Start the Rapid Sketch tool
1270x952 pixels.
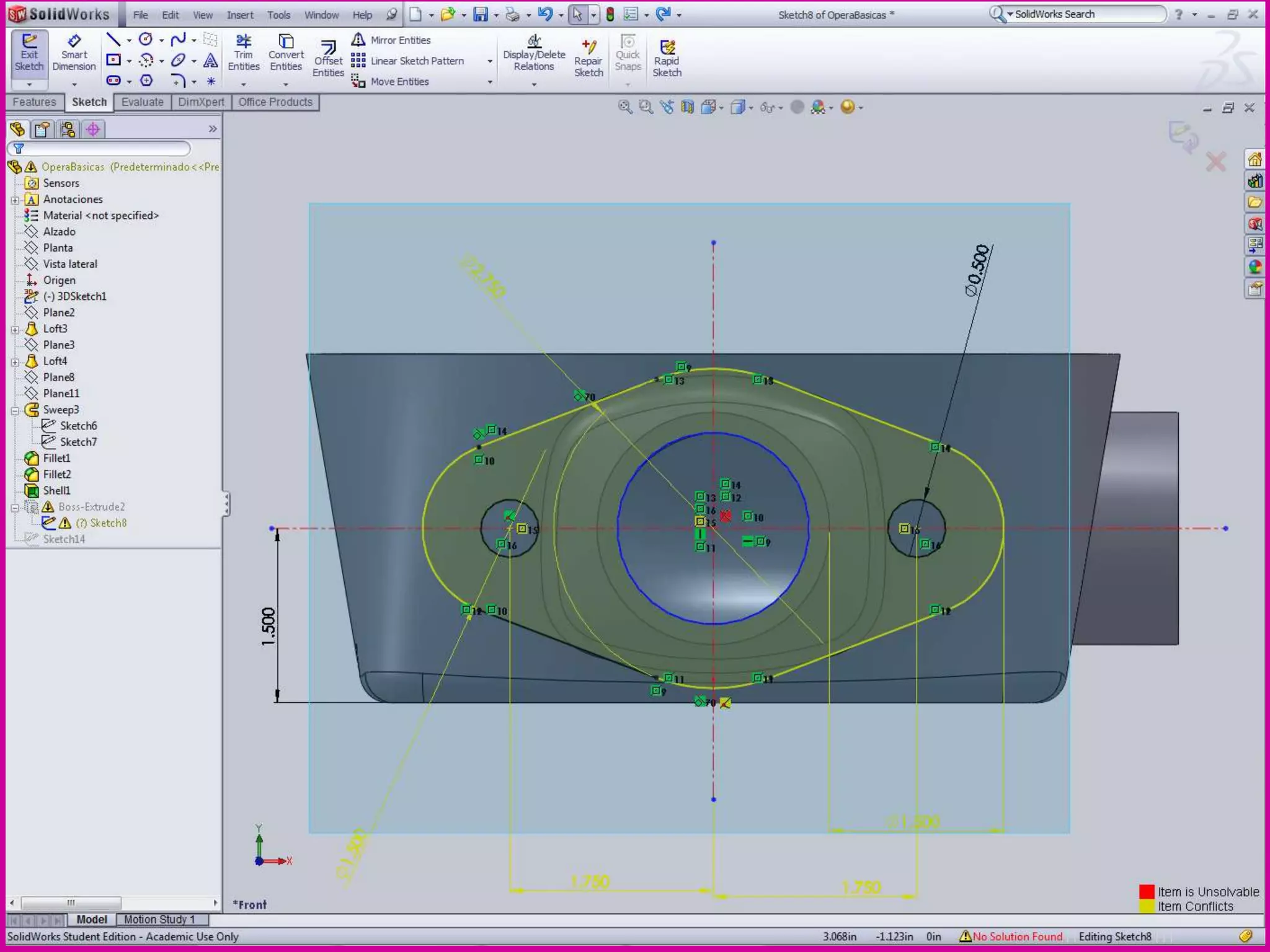point(667,59)
